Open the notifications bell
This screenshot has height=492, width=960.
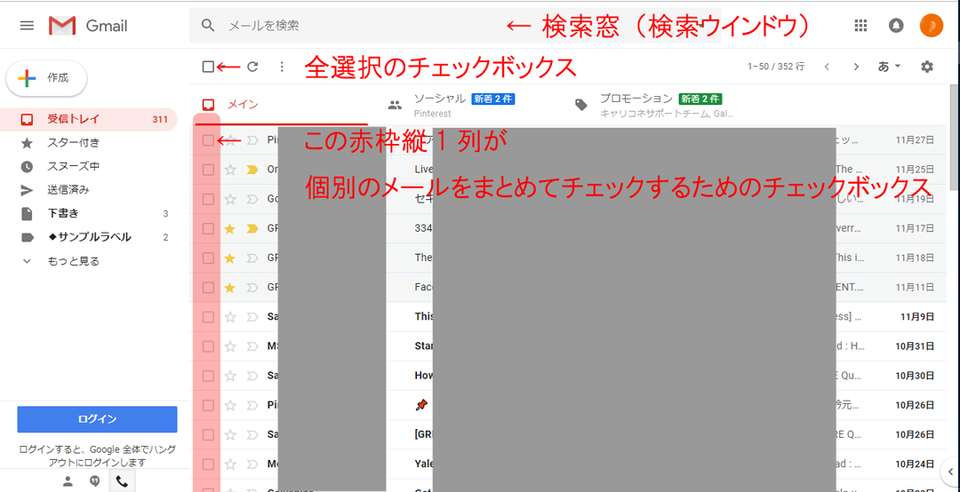tap(896, 25)
